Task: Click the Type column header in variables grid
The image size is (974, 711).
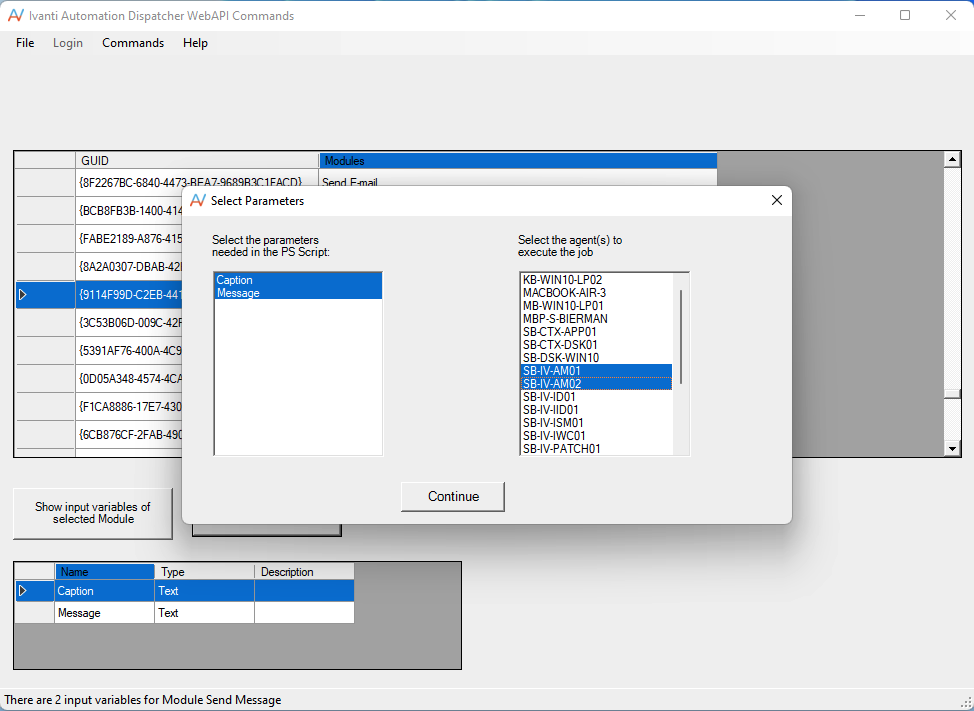Action: pyautogui.click(x=204, y=572)
